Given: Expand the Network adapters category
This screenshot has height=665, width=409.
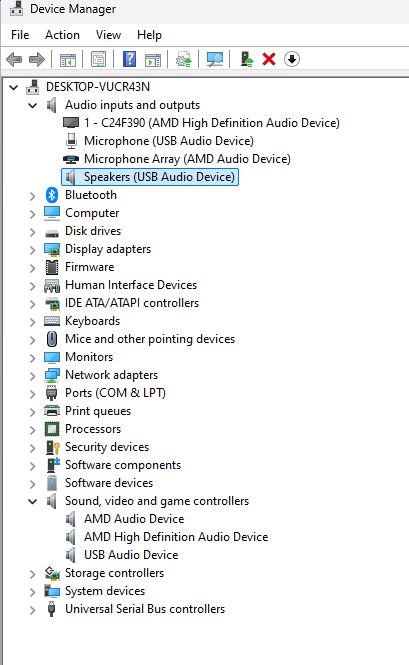Looking at the screenshot, I should pyautogui.click(x=33, y=376).
